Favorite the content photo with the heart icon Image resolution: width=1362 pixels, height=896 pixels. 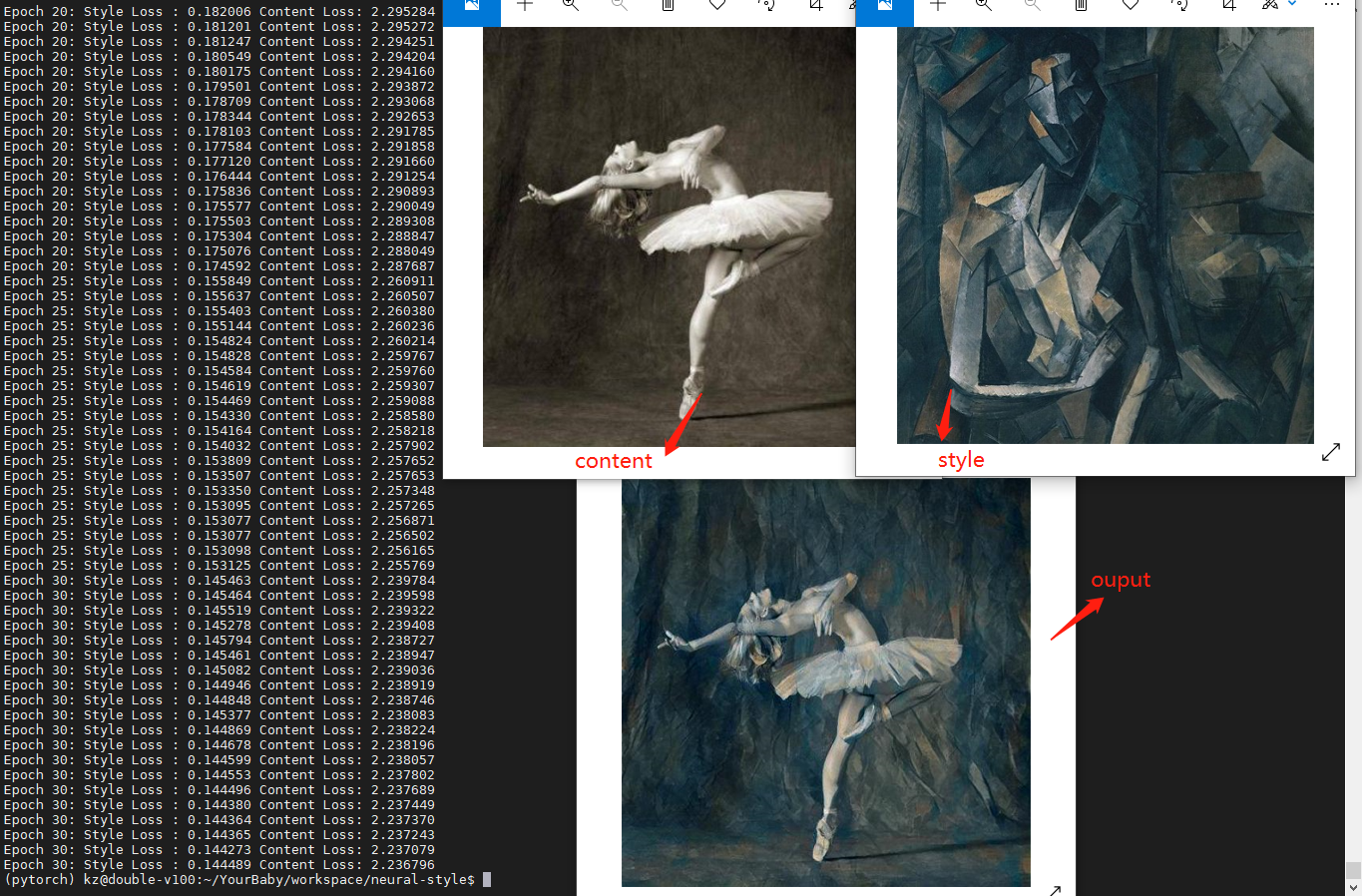tap(717, 6)
